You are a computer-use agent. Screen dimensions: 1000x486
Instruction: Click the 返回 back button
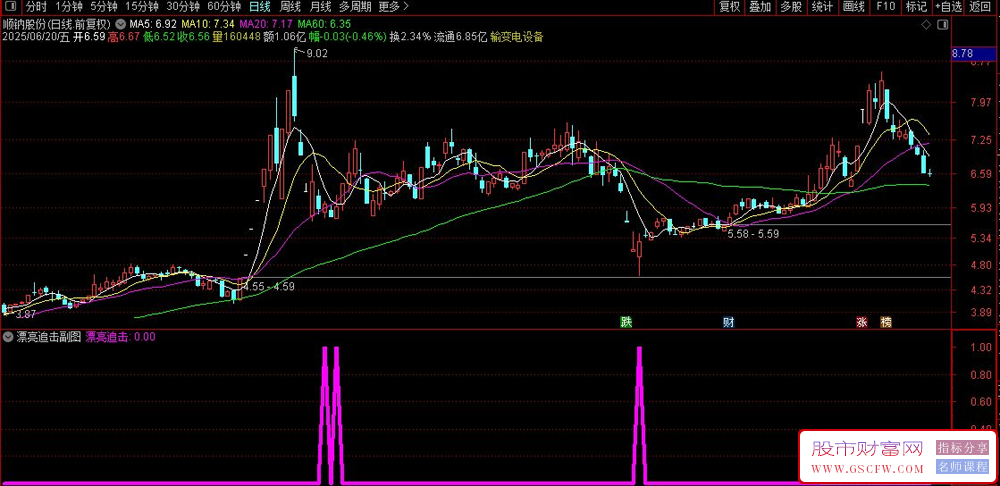[x=982, y=6]
